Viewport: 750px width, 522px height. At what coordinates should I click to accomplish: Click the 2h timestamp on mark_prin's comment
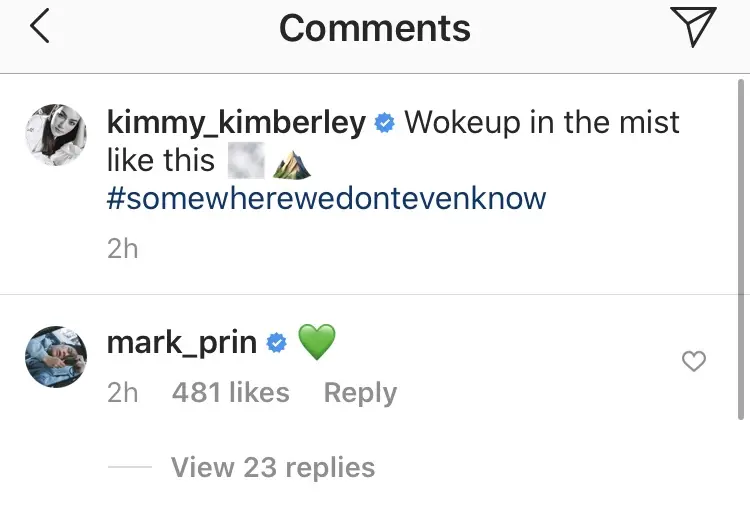click(122, 393)
